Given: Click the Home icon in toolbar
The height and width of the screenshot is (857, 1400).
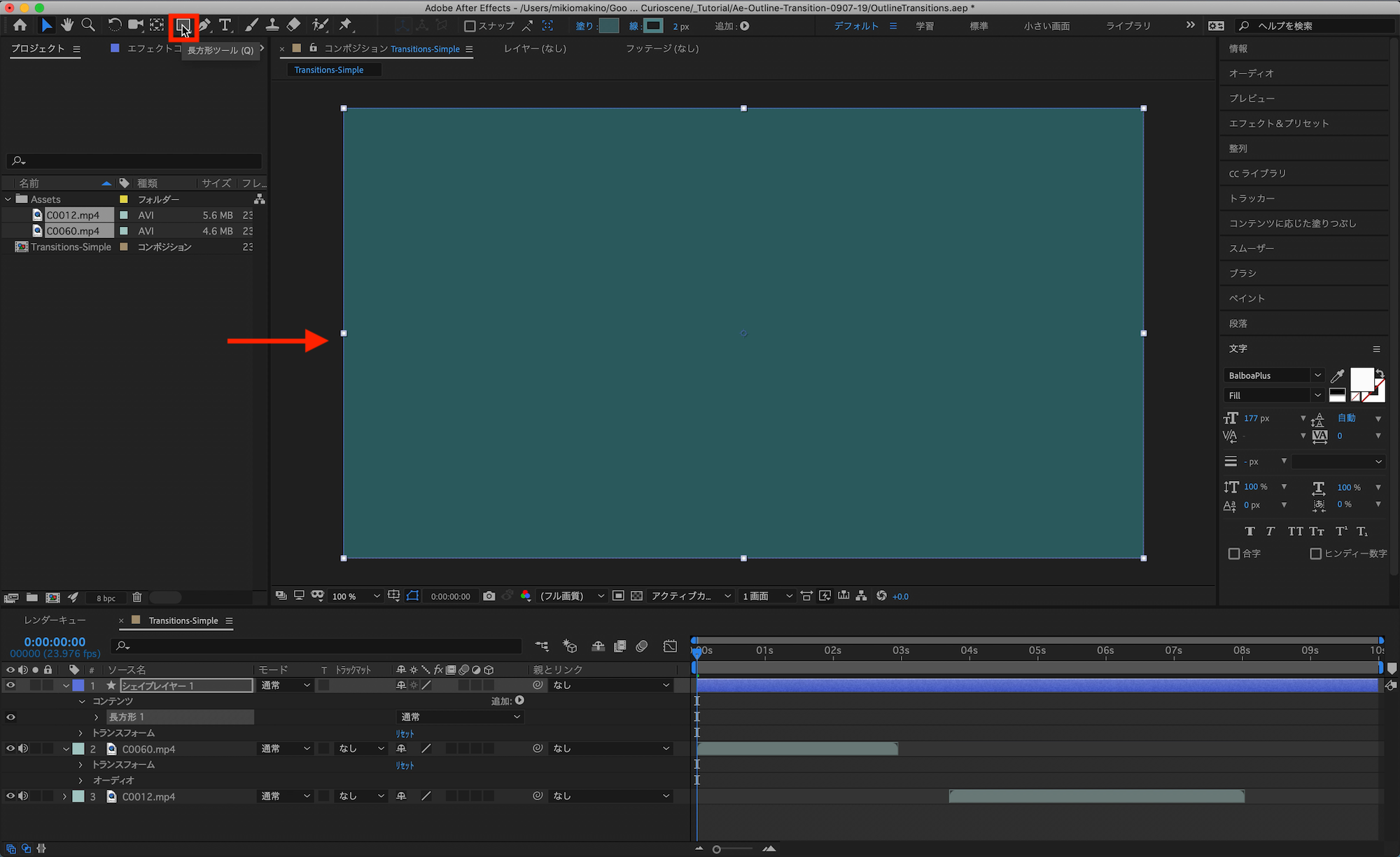Looking at the screenshot, I should (20, 25).
